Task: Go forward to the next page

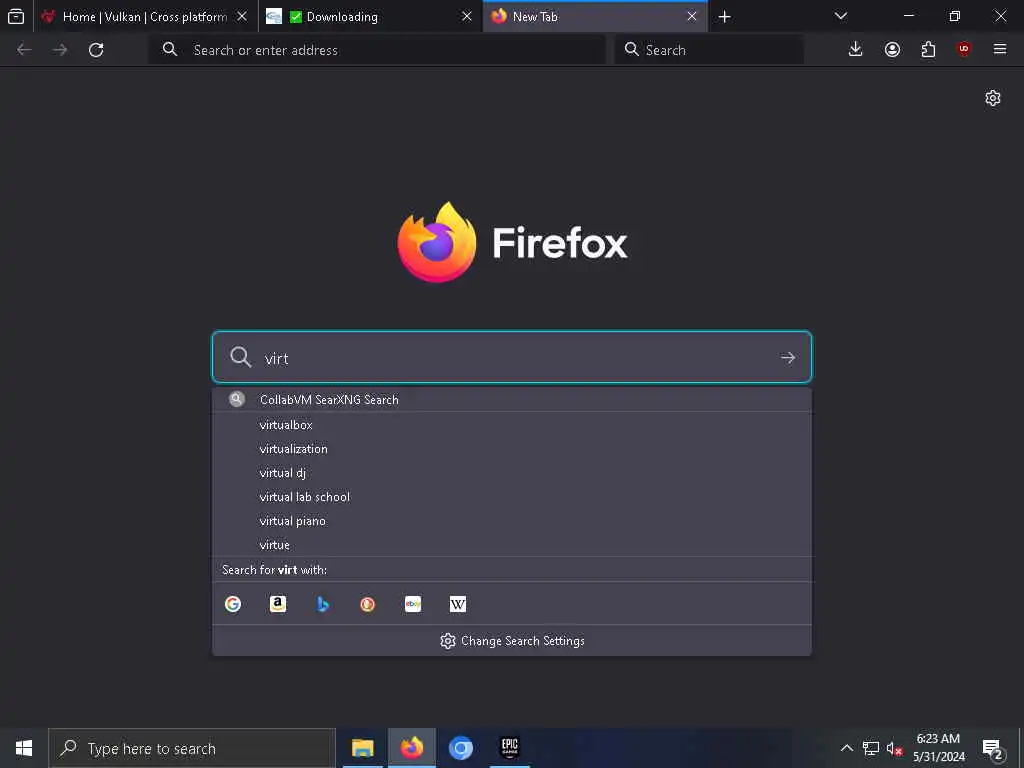Action: click(x=60, y=50)
